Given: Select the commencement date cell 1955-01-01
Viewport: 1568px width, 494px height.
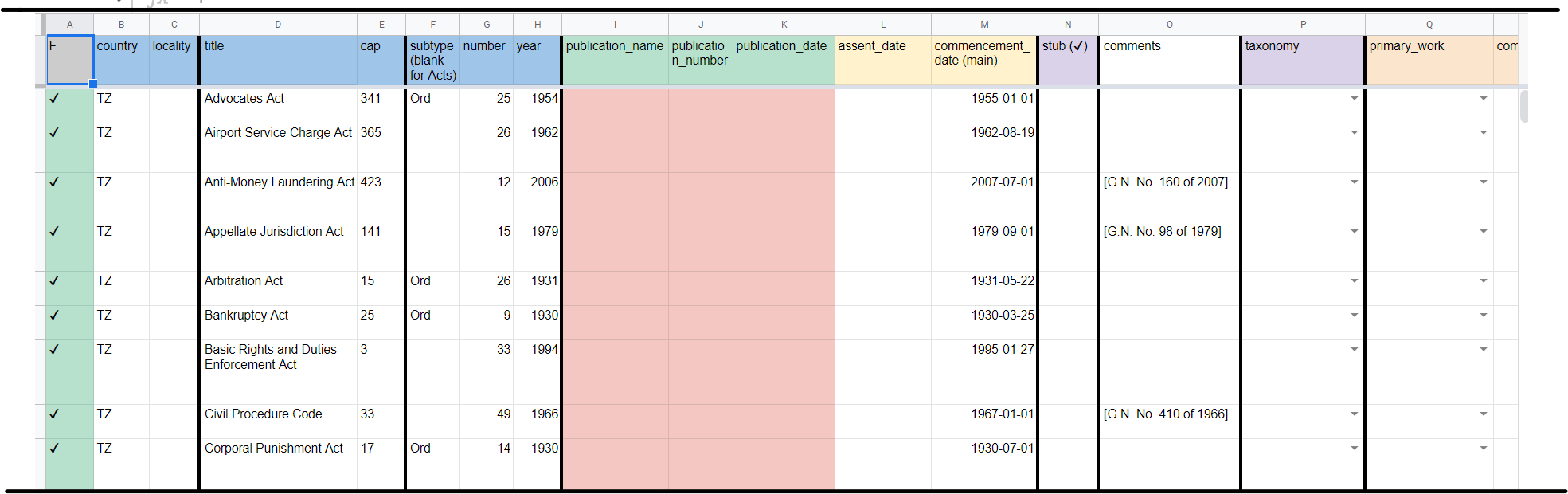Looking at the screenshot, I should [x=984, y=99].
